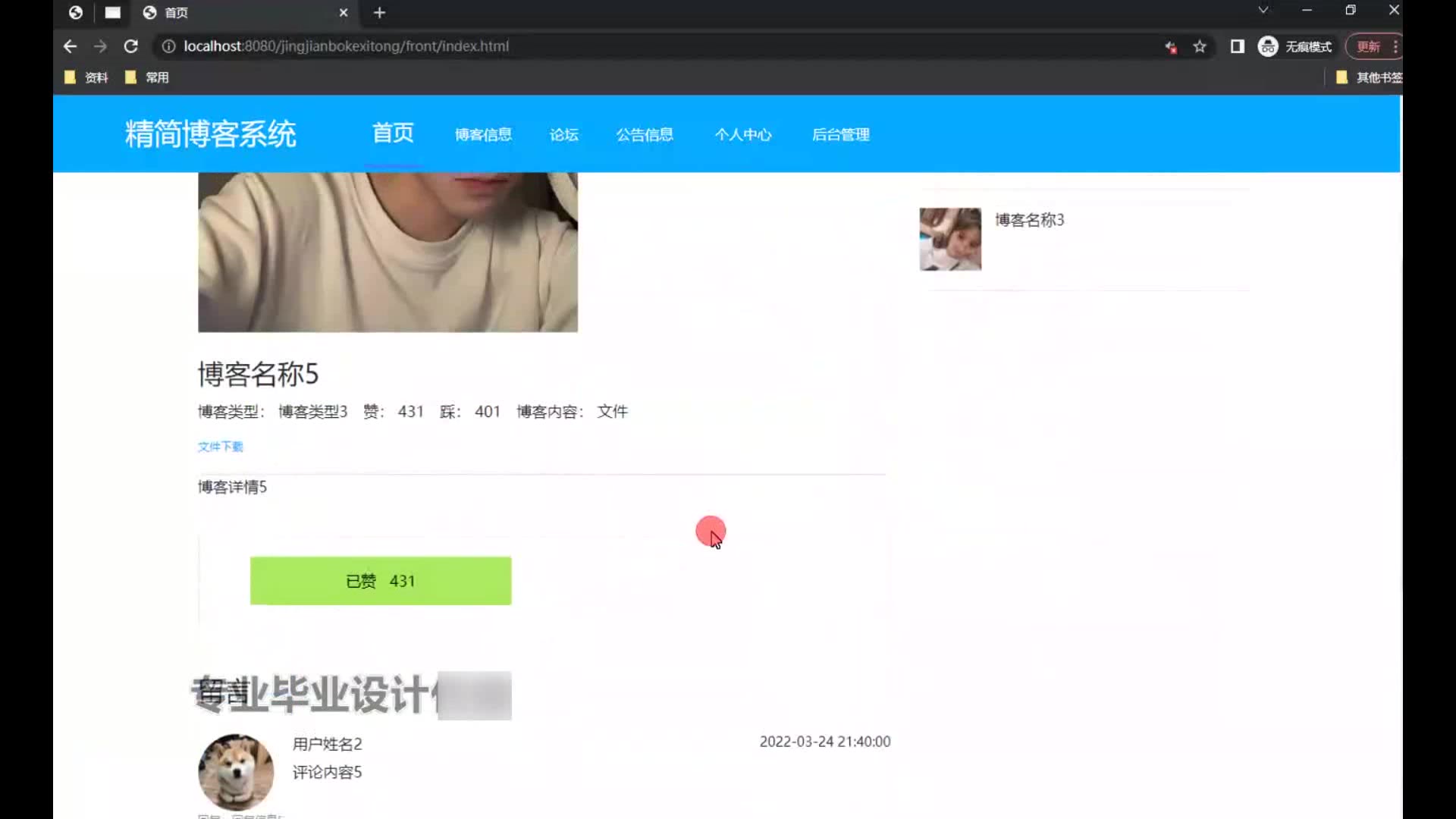
Task: Open the 博客信息 navigation menu
Action: pyautogui.click(x=483, y=134)
